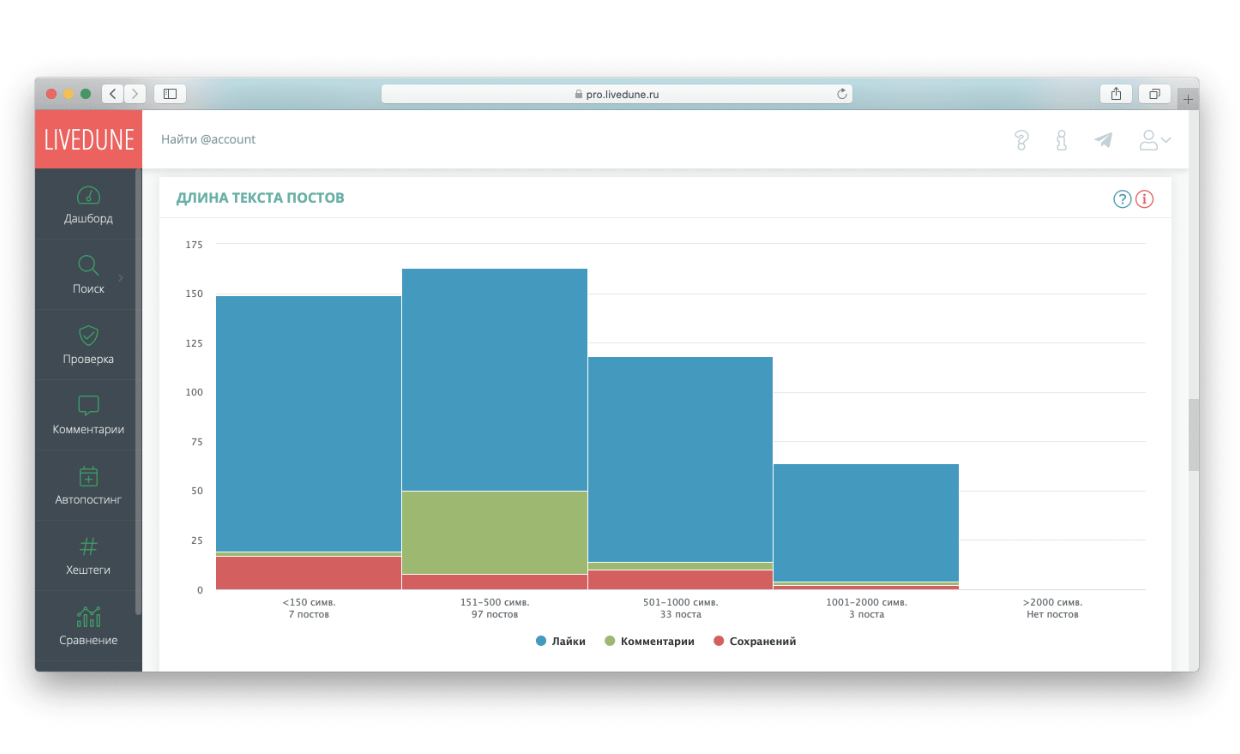Click the LIVEDUNE logo
This screenshot has height=754, width=1240.
(x=88, y=140)
